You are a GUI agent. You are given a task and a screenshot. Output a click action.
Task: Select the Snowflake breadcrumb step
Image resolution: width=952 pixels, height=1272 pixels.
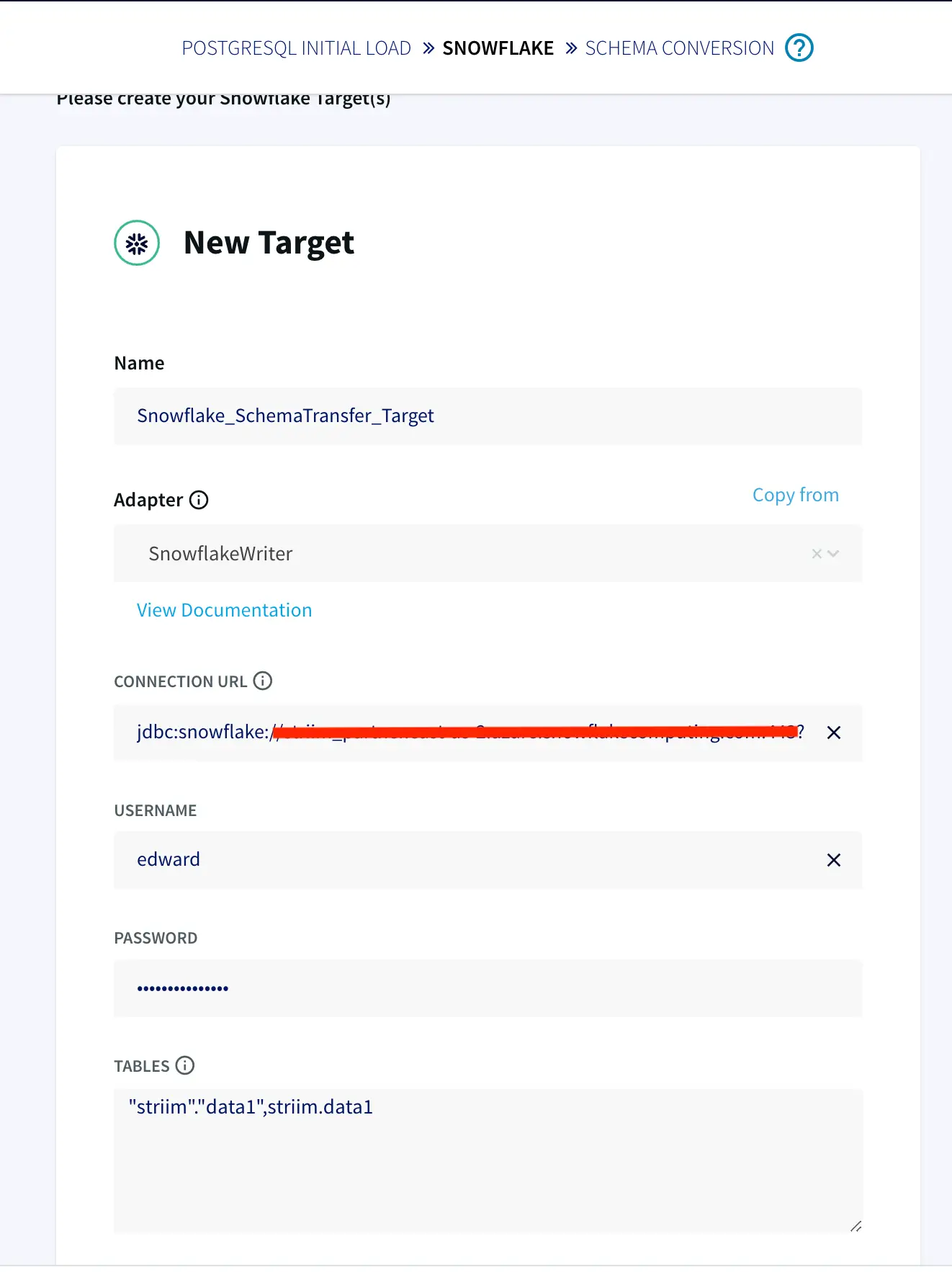coord(498,48)
